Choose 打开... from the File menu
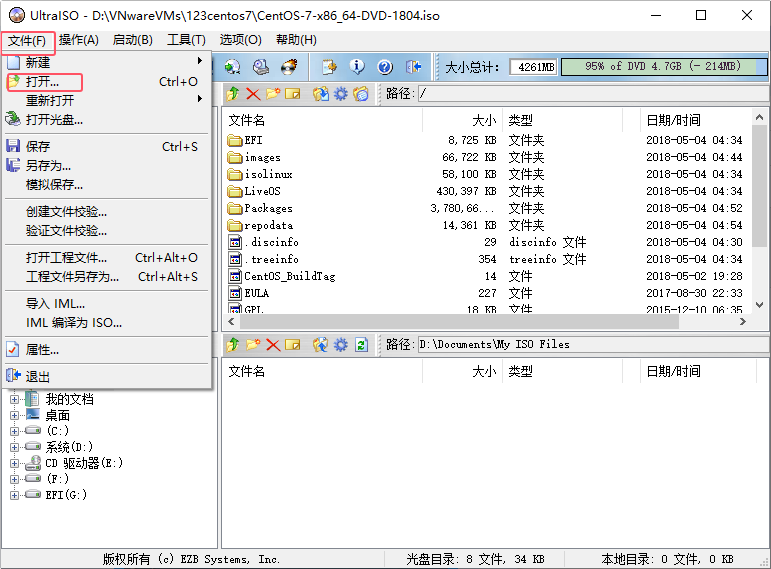The image size is (771, 569). 107,82
